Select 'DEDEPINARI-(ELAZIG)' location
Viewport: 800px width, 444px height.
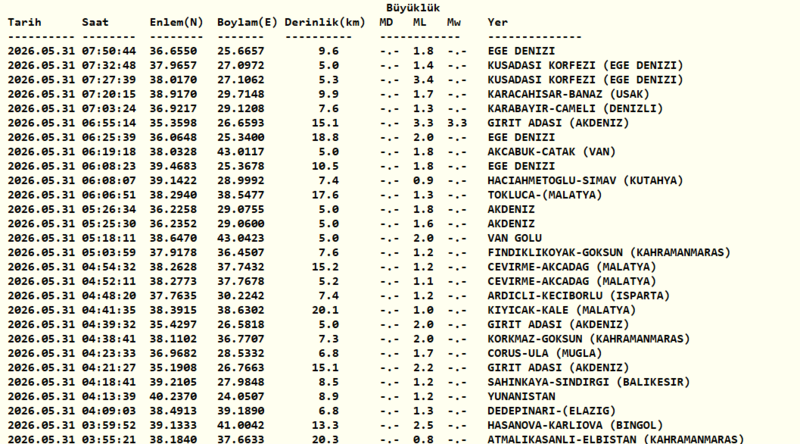pos(552,411)
